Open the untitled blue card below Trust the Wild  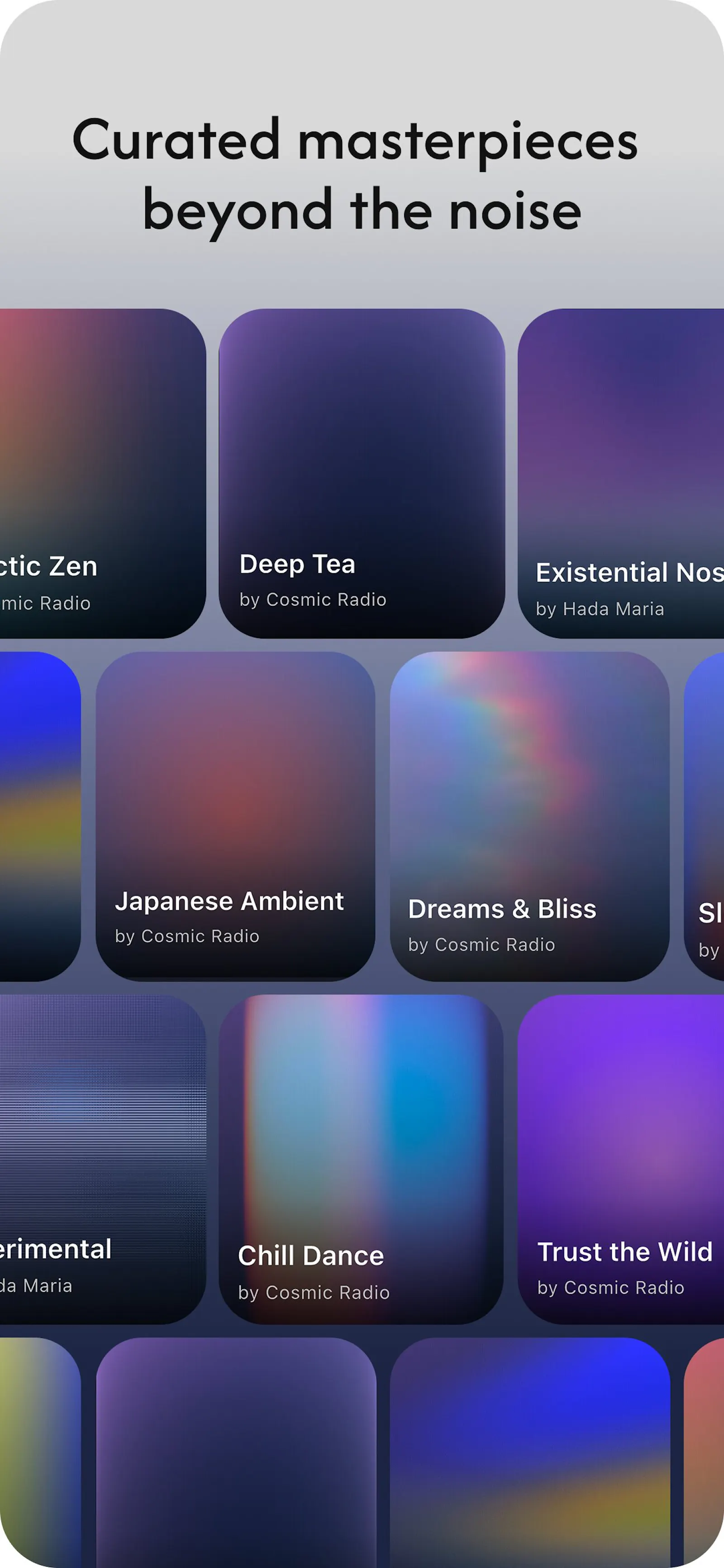point(530,1453)
